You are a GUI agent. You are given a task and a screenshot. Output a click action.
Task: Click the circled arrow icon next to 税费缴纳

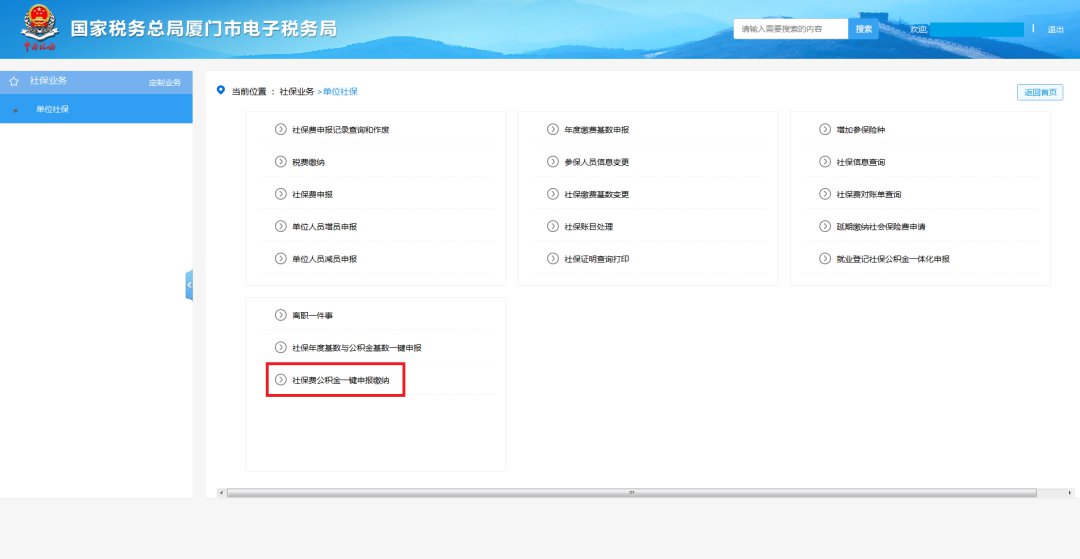pos(281,162)
